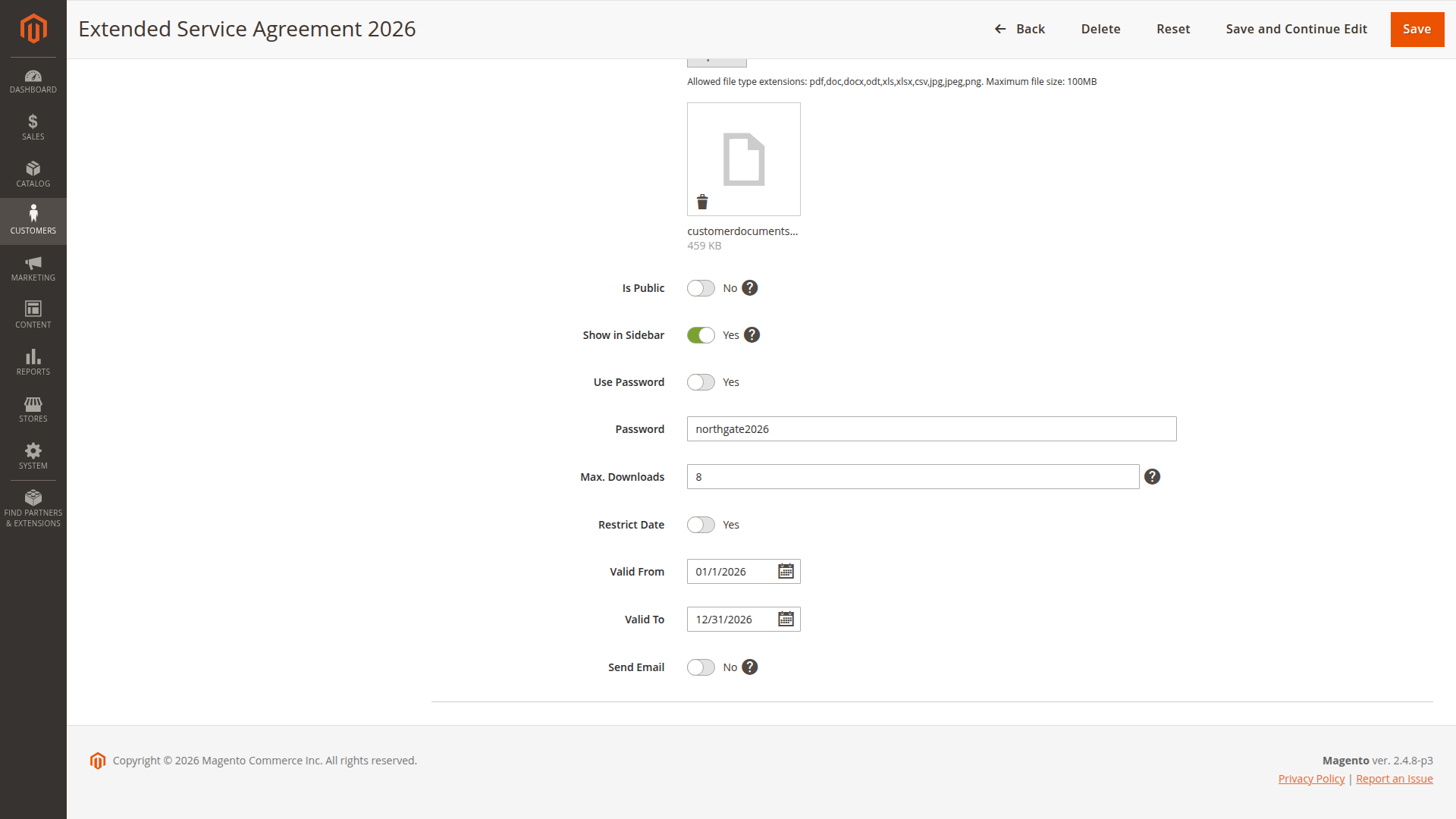Click the orange Save button
The height and width of the screenshot is (819, 1456).
tap(1417, 29)
